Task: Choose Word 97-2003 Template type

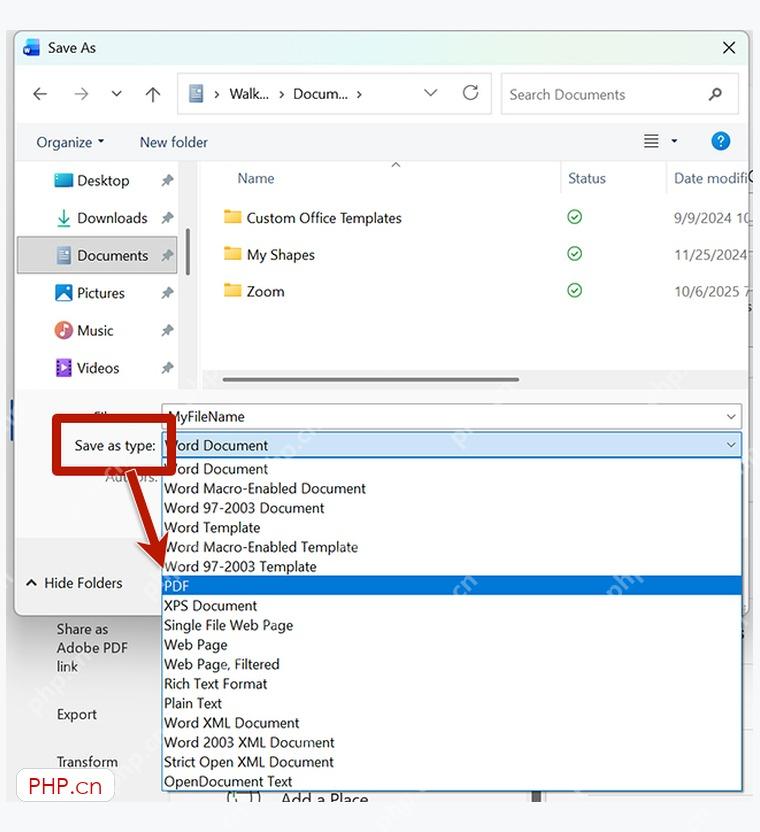Action: [452, 567]
